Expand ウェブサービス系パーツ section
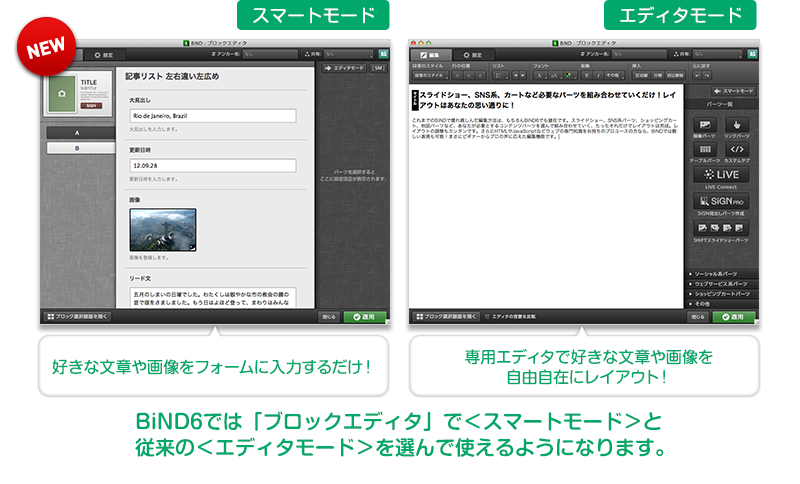The image size is (800, 484). pos(721,284)
